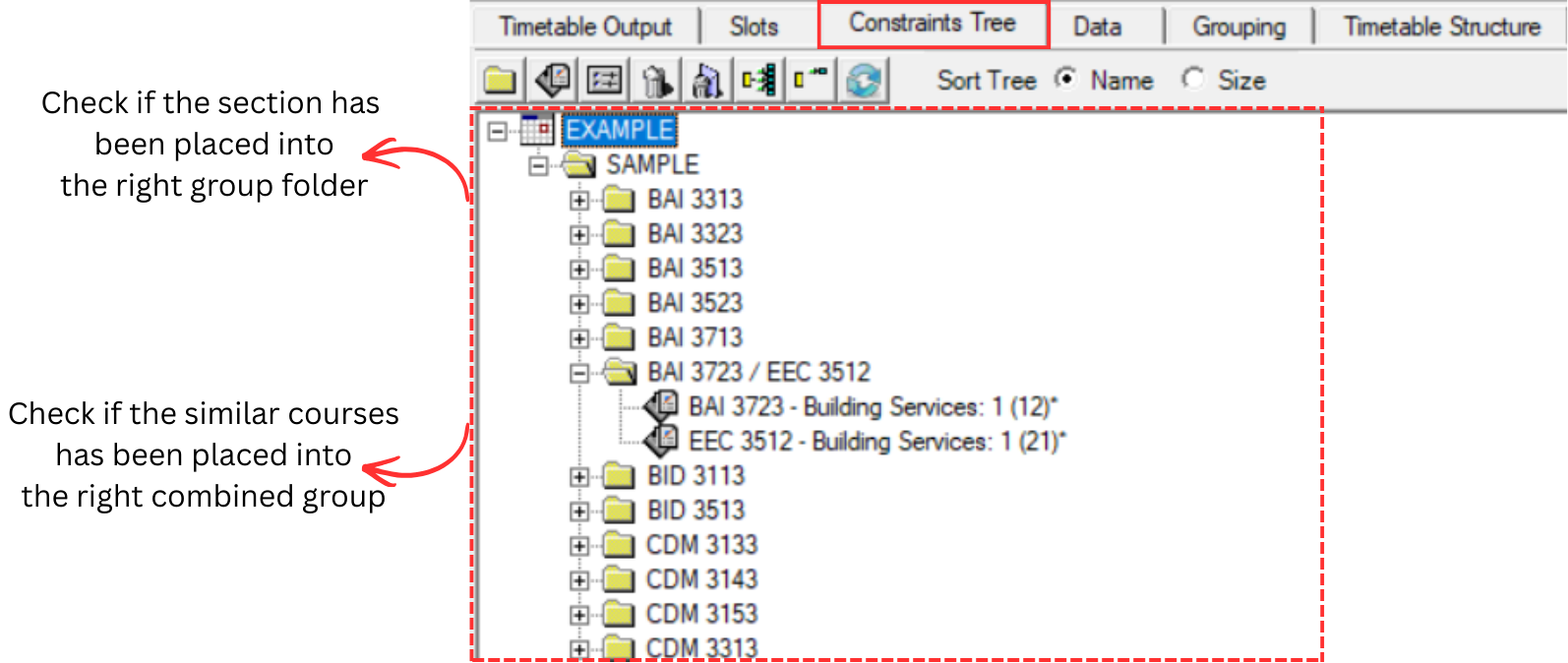Click the CDM 3143 folder icon
Image resolution: width=1568 pixels, height=663 pixels.
click(x=618, y=579)
